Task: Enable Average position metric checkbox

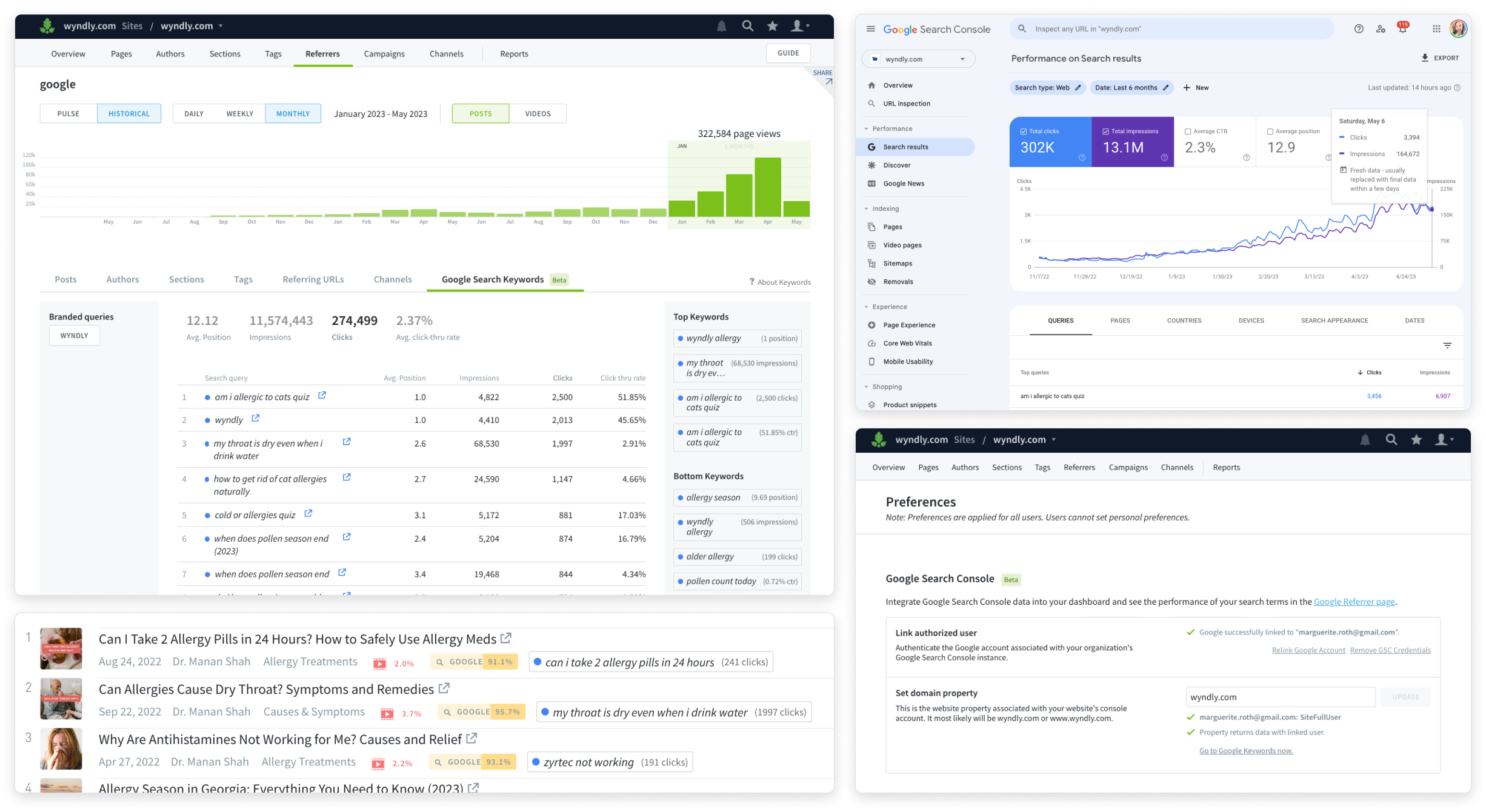Action: [1270, 131]
